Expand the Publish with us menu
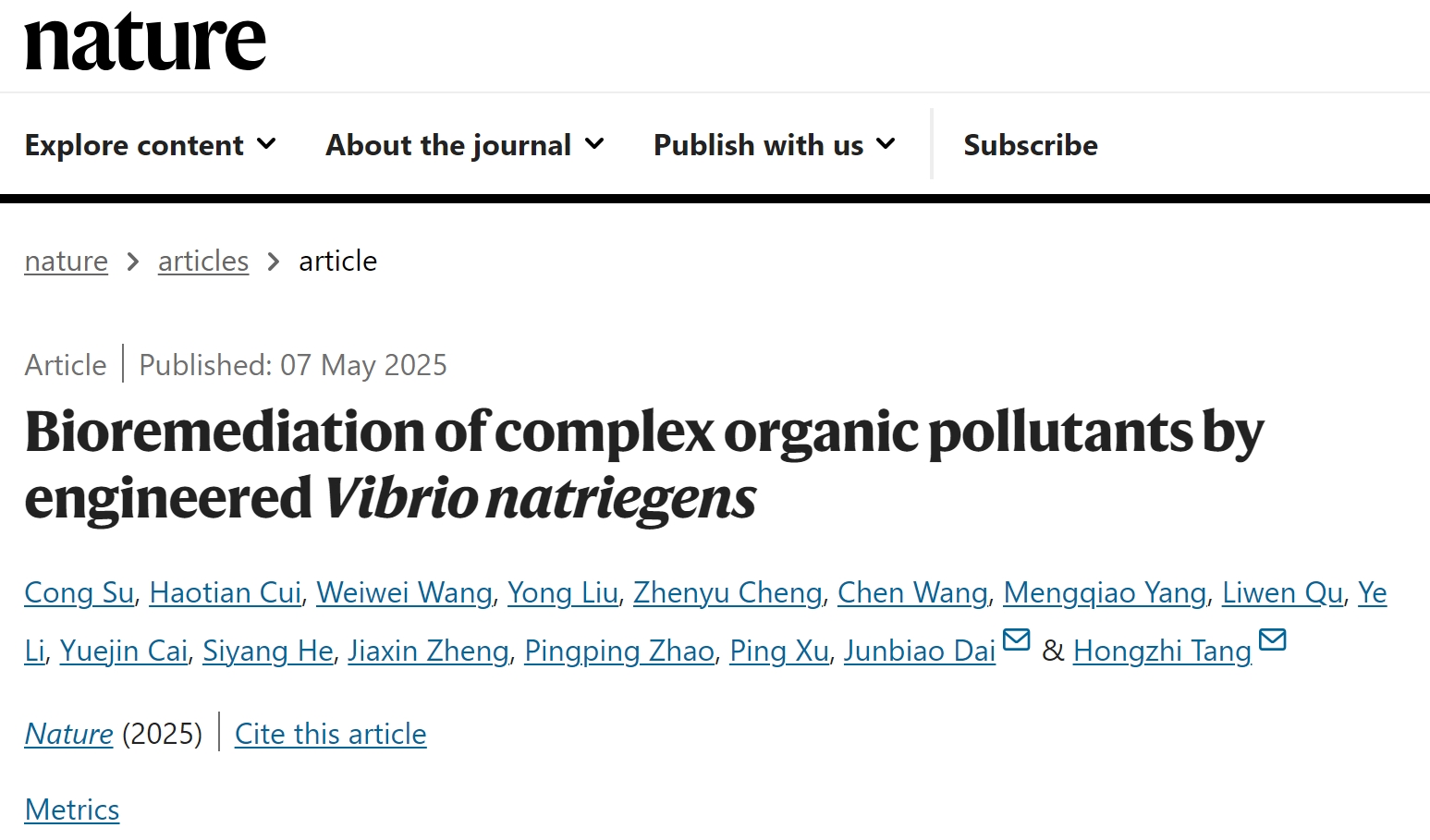This screenshot has height=840, width=1430. (774, 145)
